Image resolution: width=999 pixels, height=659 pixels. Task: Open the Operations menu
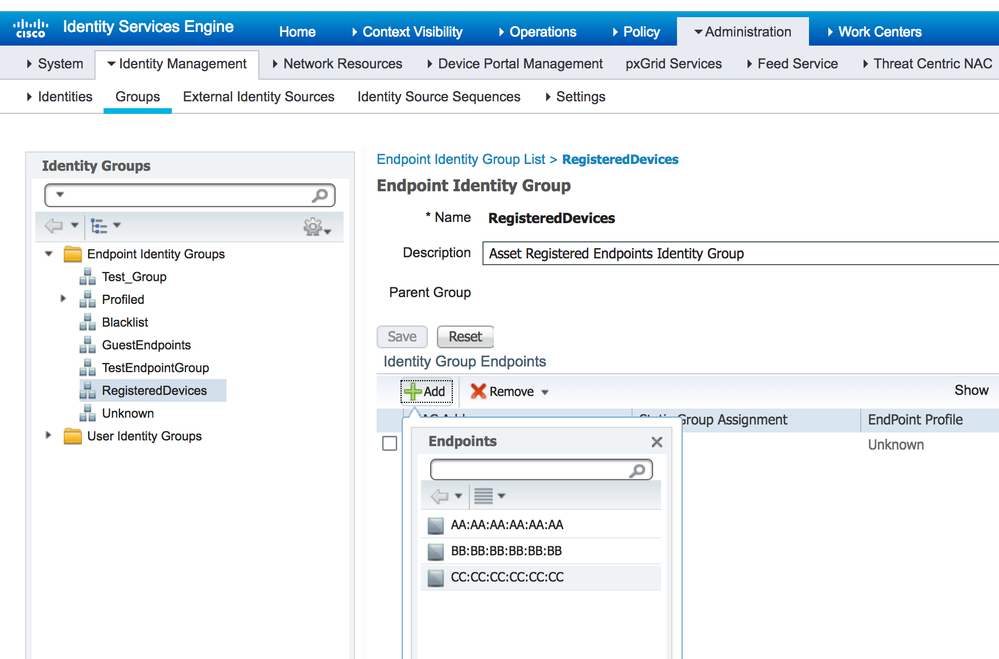pyautogui.click(x=537, y=32)
